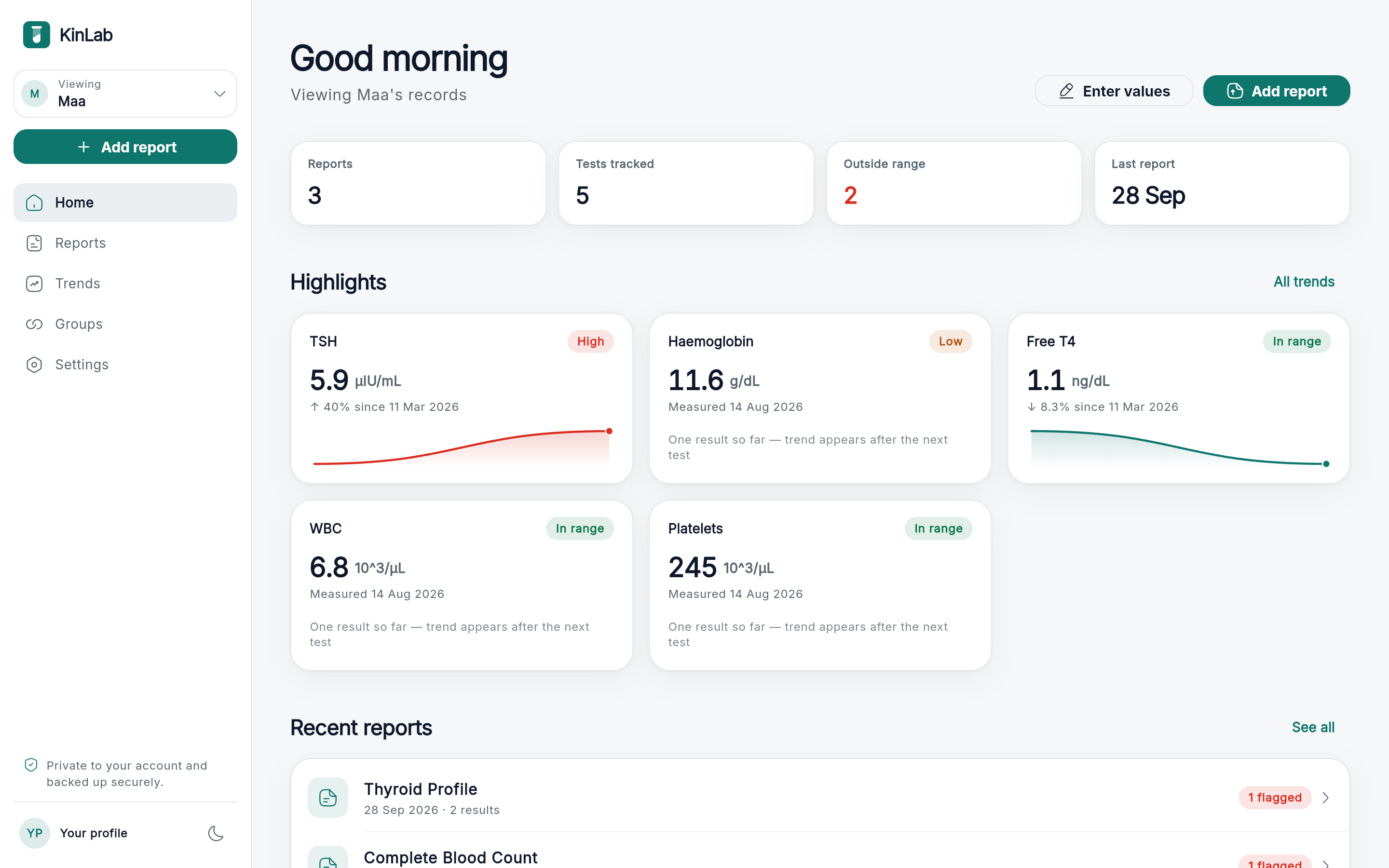The image size is (1389, 868).
Task: Expand Thyroid Profile row chevron arrow
Action: (x=1325, y=798)
